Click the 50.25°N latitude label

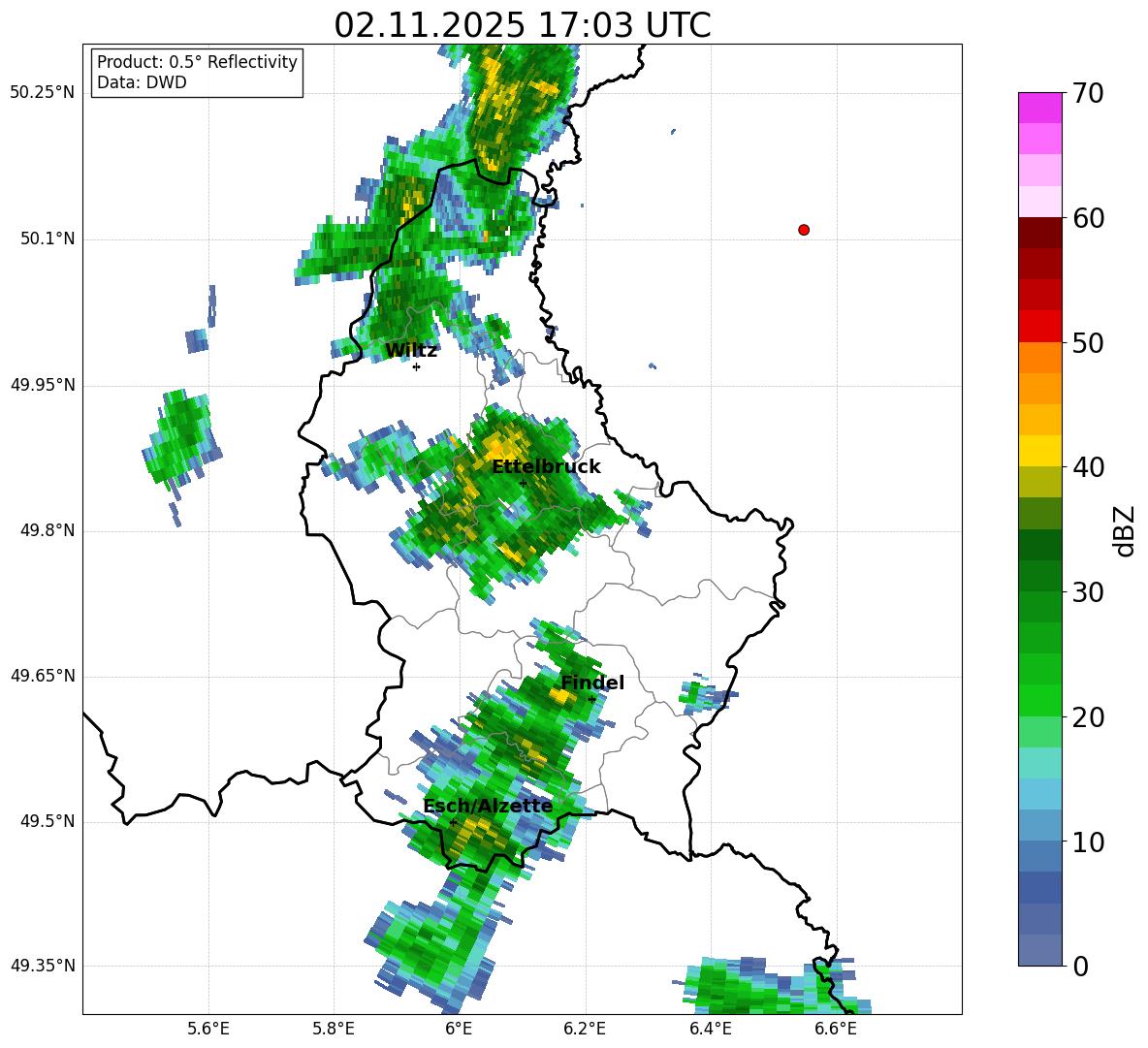(43, 93)
